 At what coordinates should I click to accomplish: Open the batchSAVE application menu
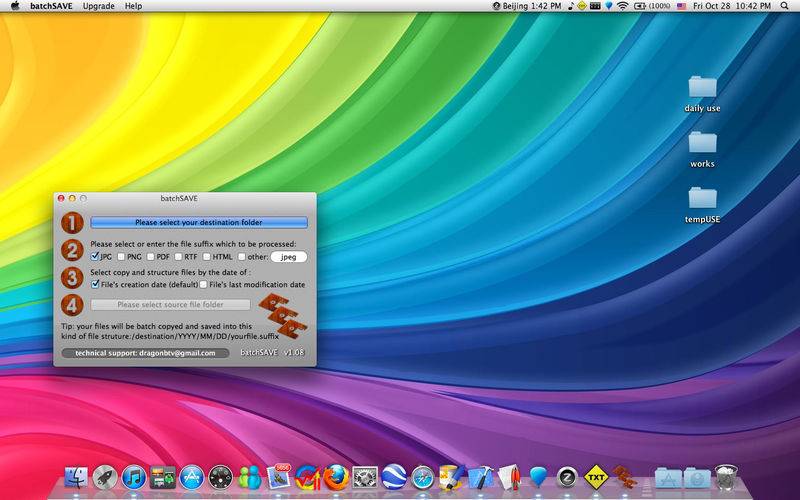pos(51,6)
